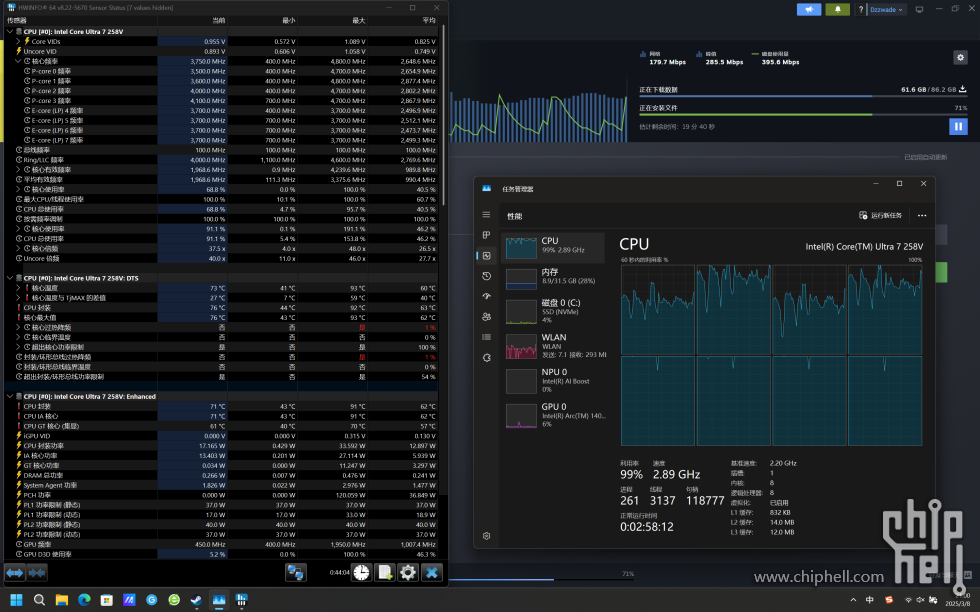Select CPU in Task Manager performance list
The height and width of the screenshot is (612, 980).
coord(554,247)
